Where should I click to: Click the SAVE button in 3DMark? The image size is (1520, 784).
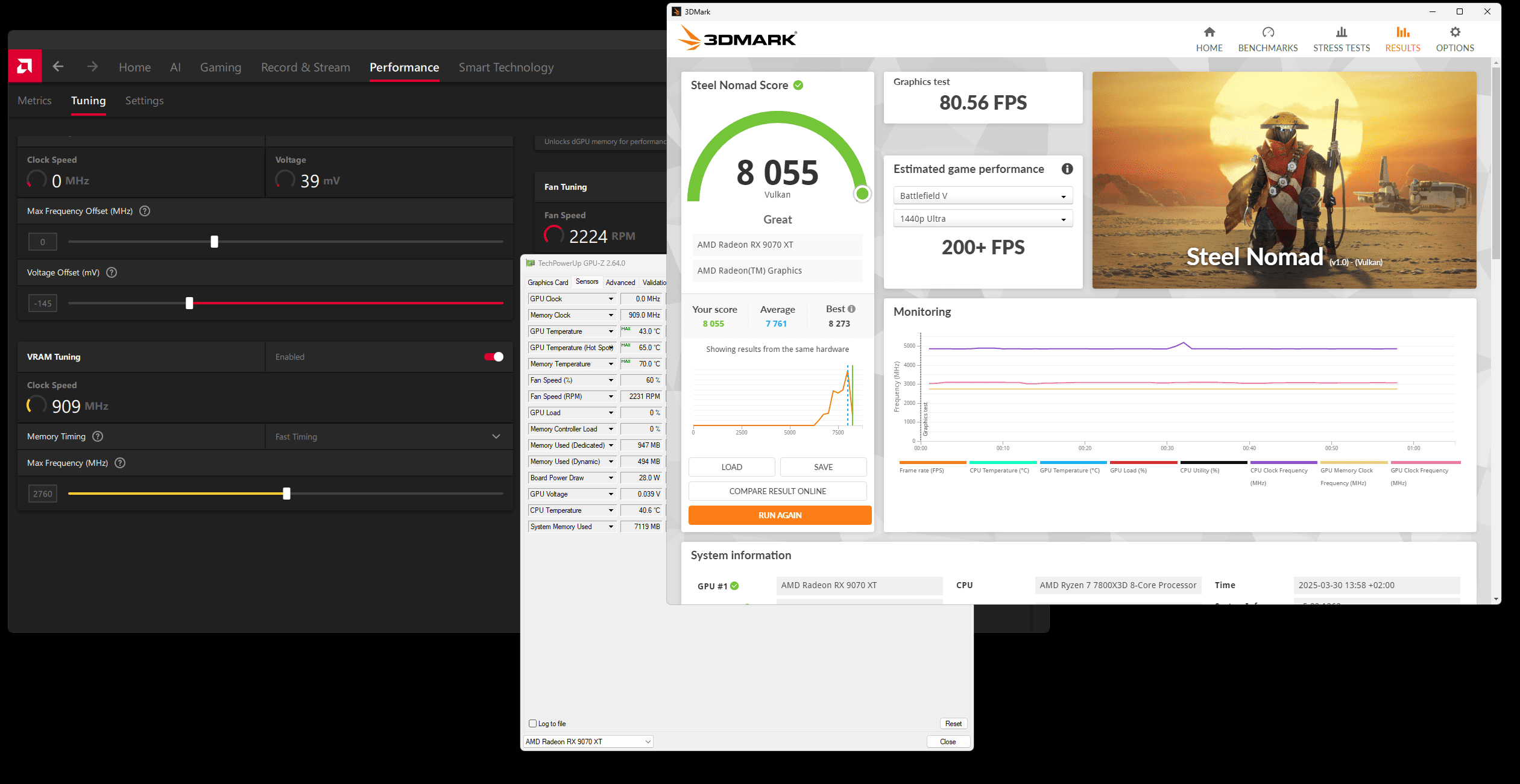pyautogui.click(x=824, y=467)
